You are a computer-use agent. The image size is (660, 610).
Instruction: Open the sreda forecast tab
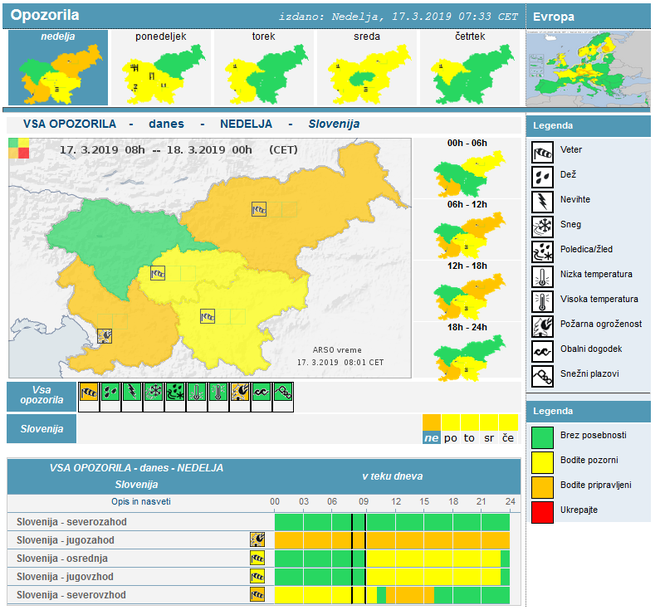pyautogui.click(x=367, y=67)
